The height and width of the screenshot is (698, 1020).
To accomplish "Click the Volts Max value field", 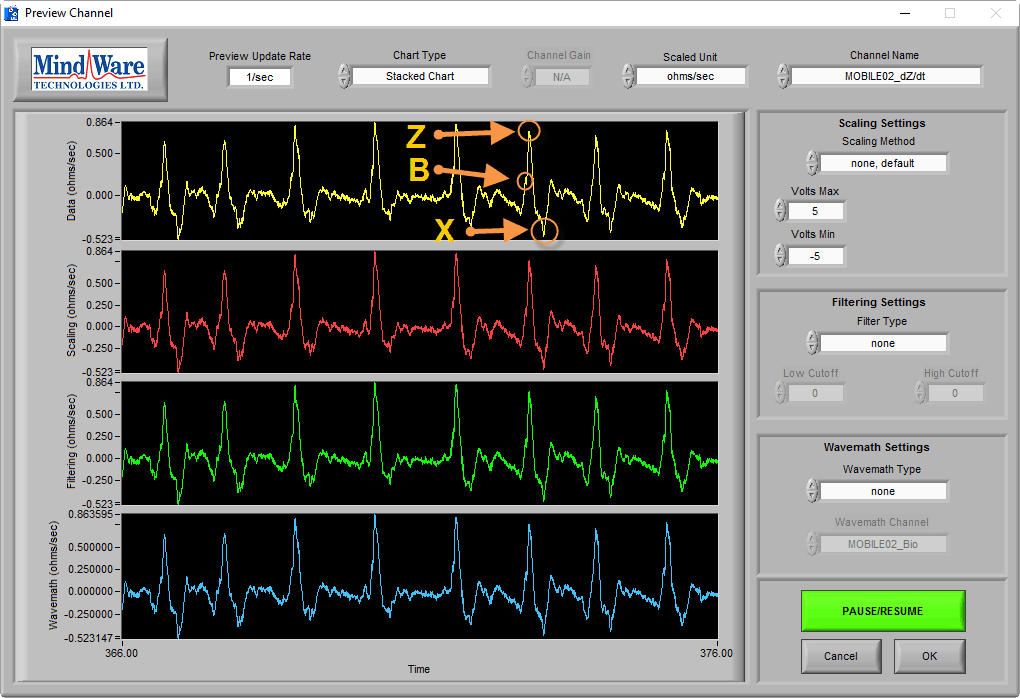I will click(816, 211).
